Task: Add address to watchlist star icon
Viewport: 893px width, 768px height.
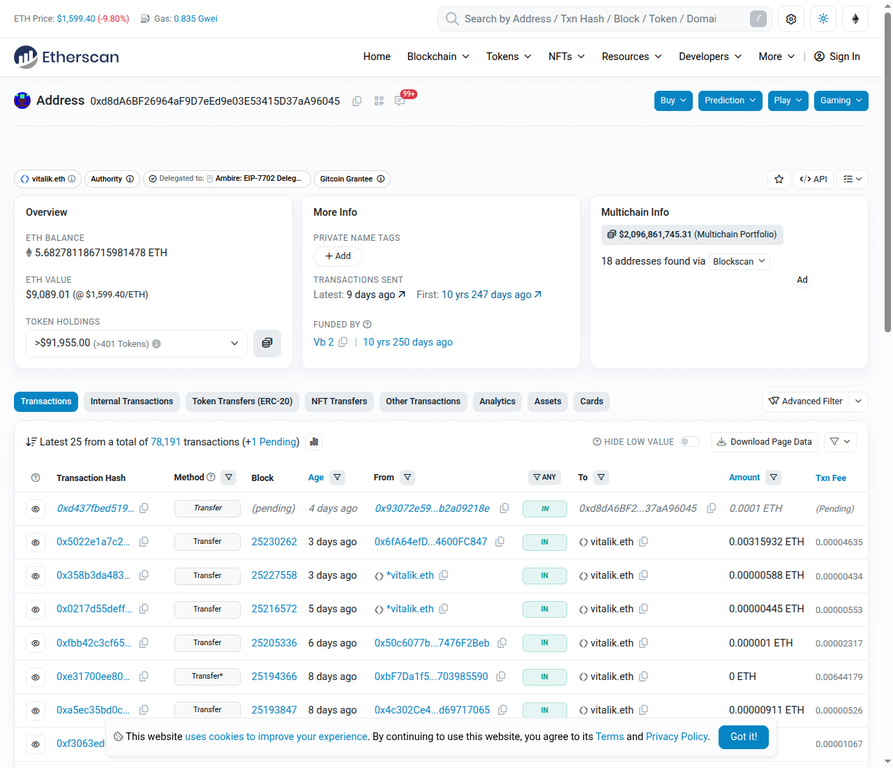Action: (x=779, y=179)
